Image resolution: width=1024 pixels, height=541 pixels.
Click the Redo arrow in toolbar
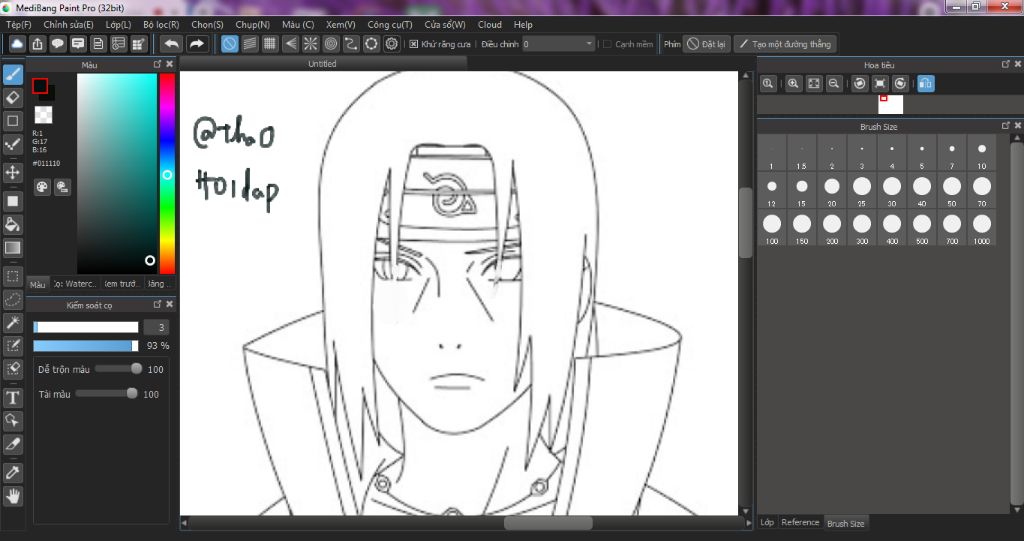pyautogui.click(x=196, y=44)
